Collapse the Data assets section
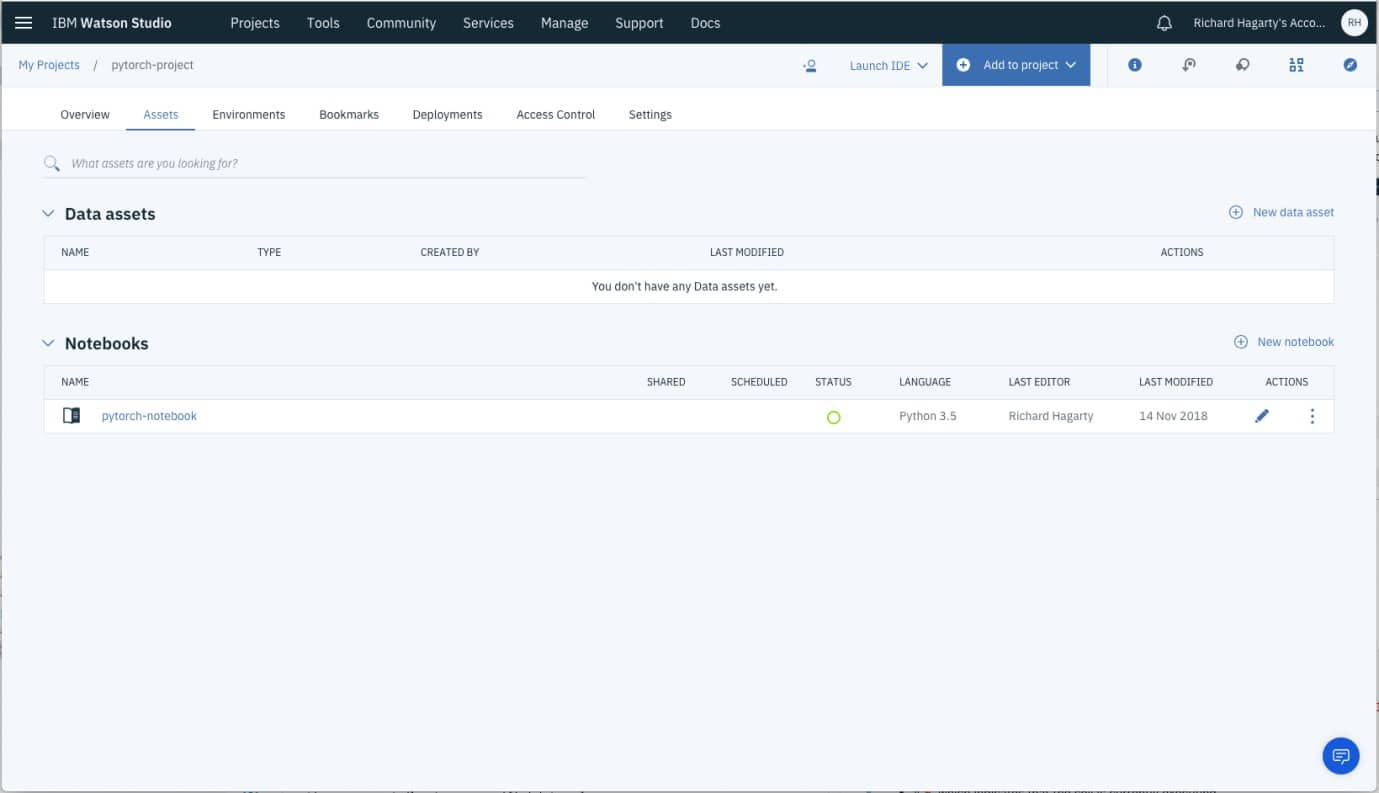 (48, 214)
